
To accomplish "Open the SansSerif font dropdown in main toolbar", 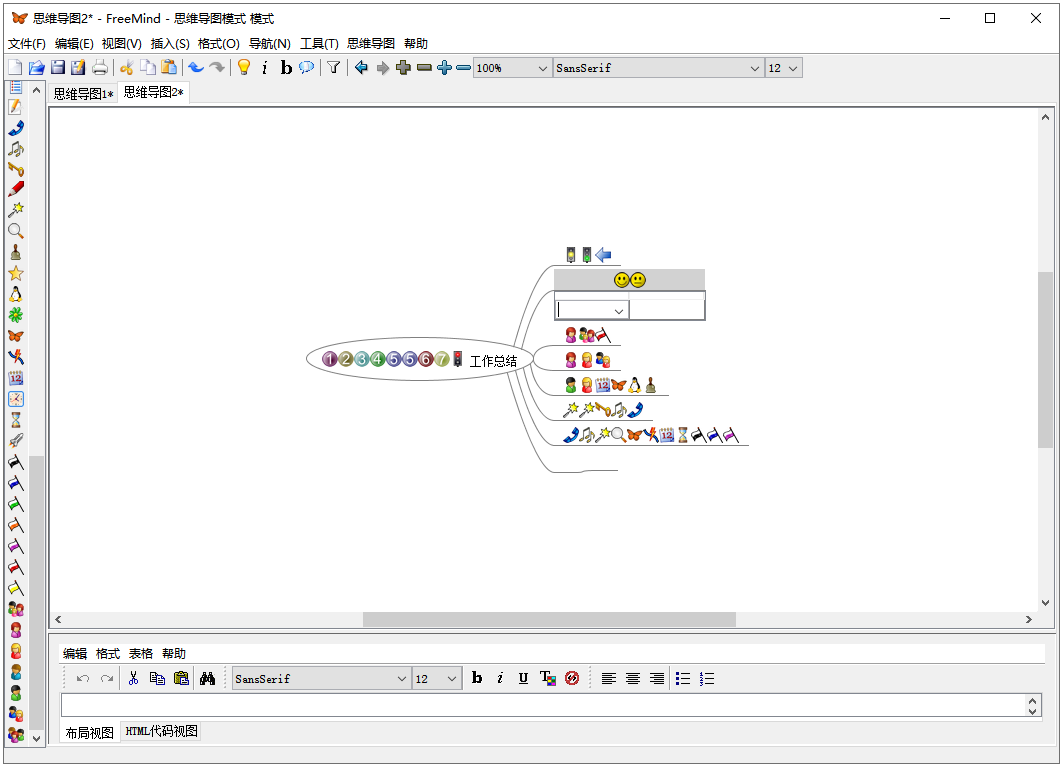I will coord(658,68).
